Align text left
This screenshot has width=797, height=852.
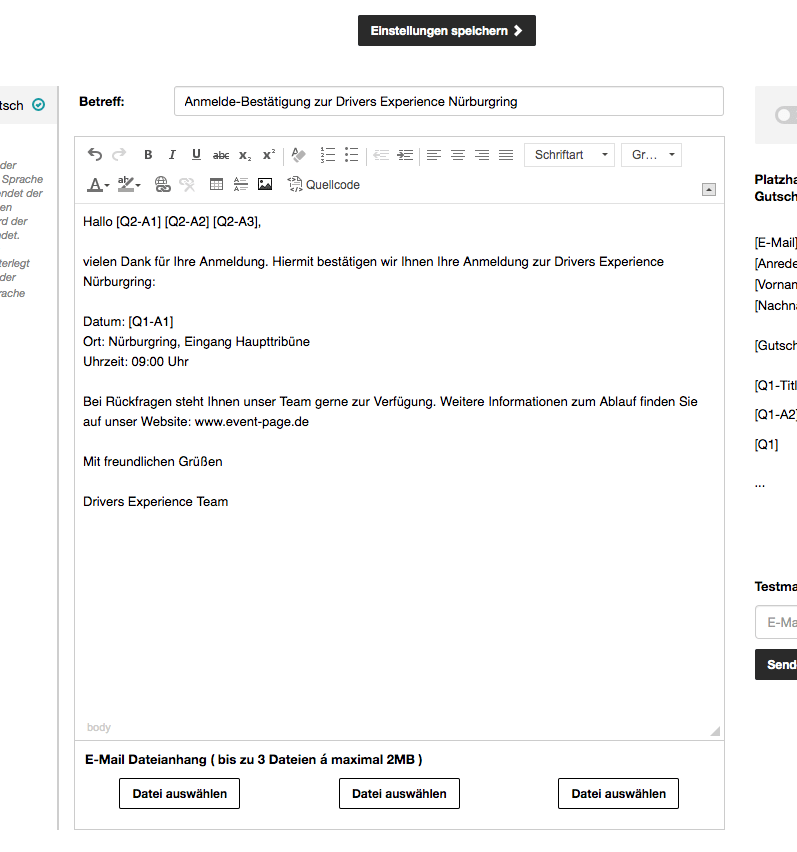coord(434,155)
